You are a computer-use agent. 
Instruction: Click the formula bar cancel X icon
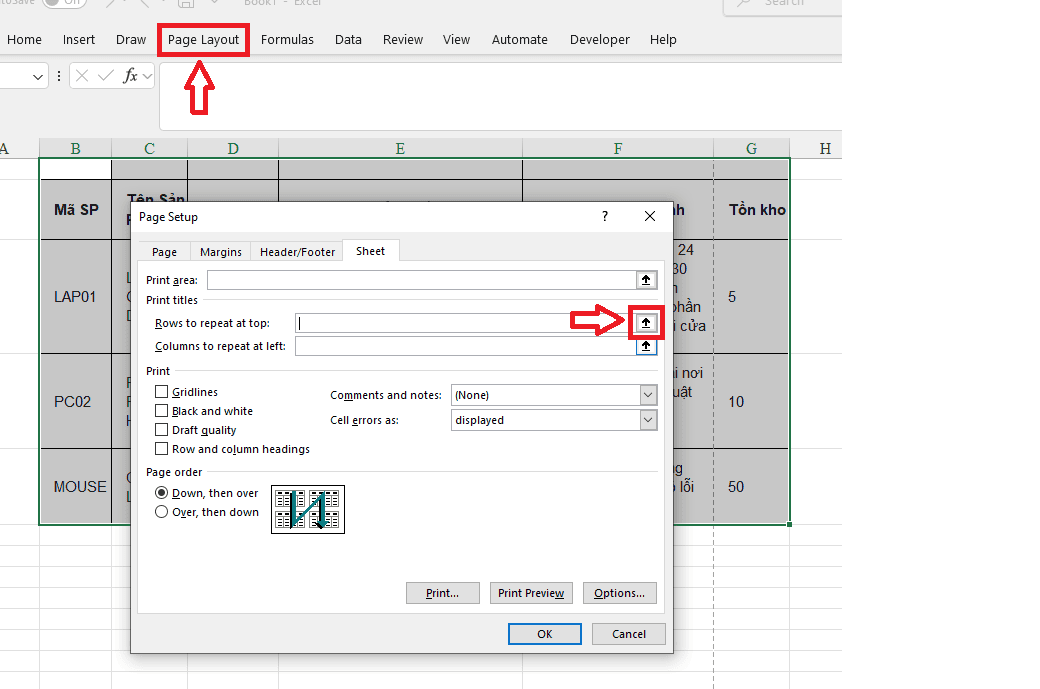click(x=82, y=76)
